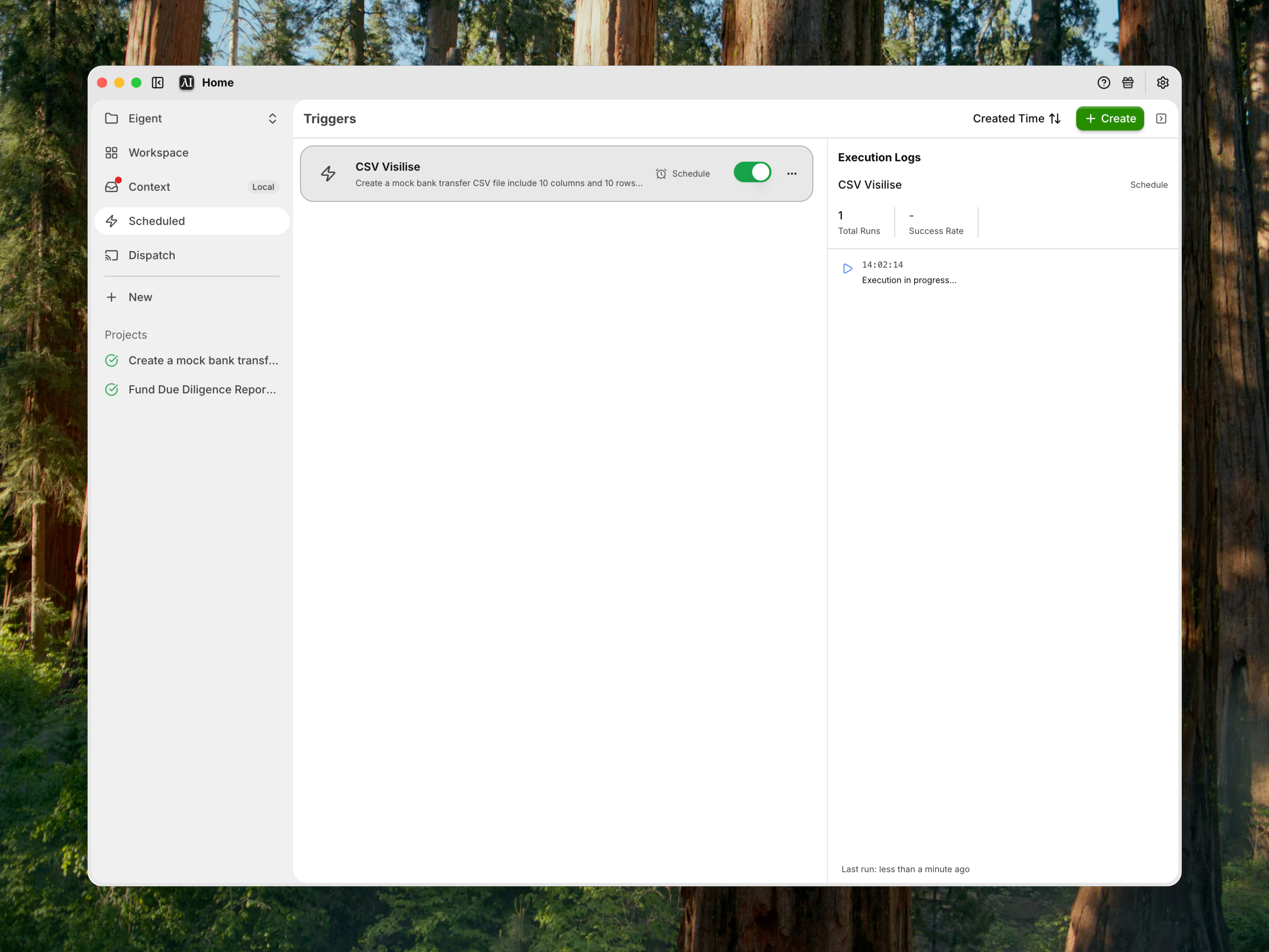The image size is (1269, 952).
Task: Open settings gear icon
Action: [1163, 83]
